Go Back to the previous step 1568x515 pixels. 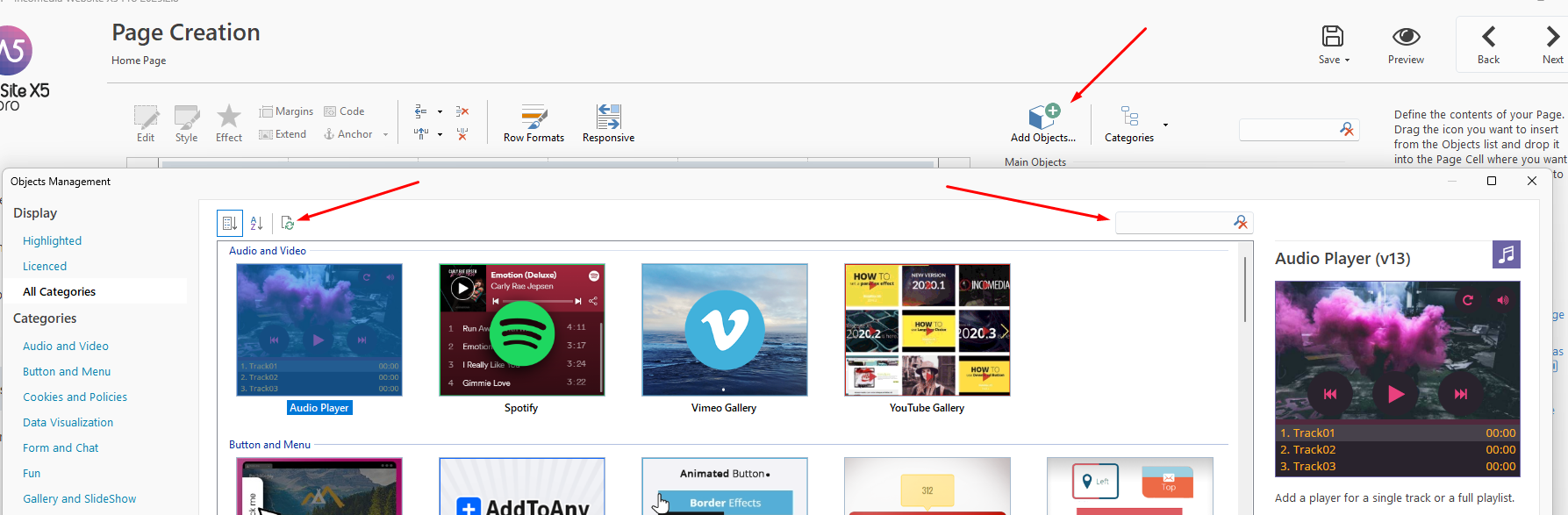[x=1488, y=45]
